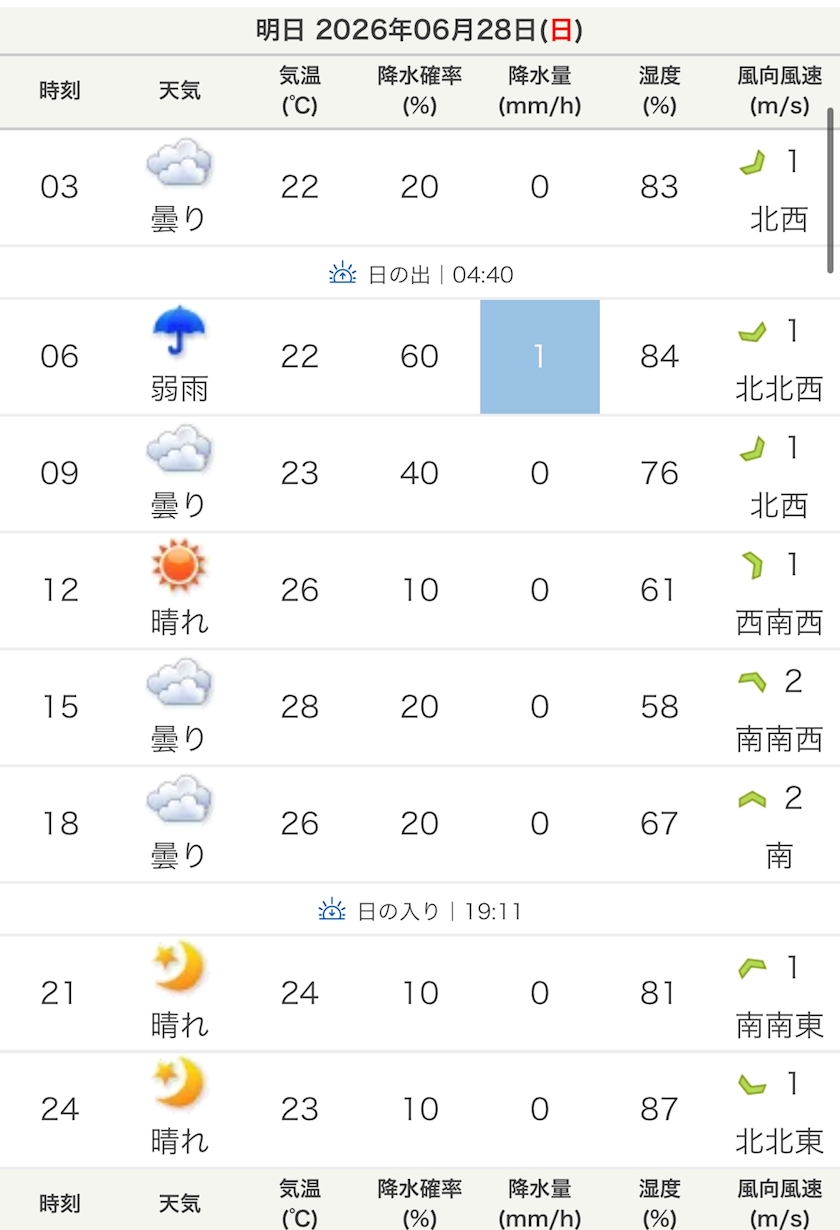Click the 降水確率 column header at top
Image resolution: width=840 pixels, height=1230 pixels.
420,91
